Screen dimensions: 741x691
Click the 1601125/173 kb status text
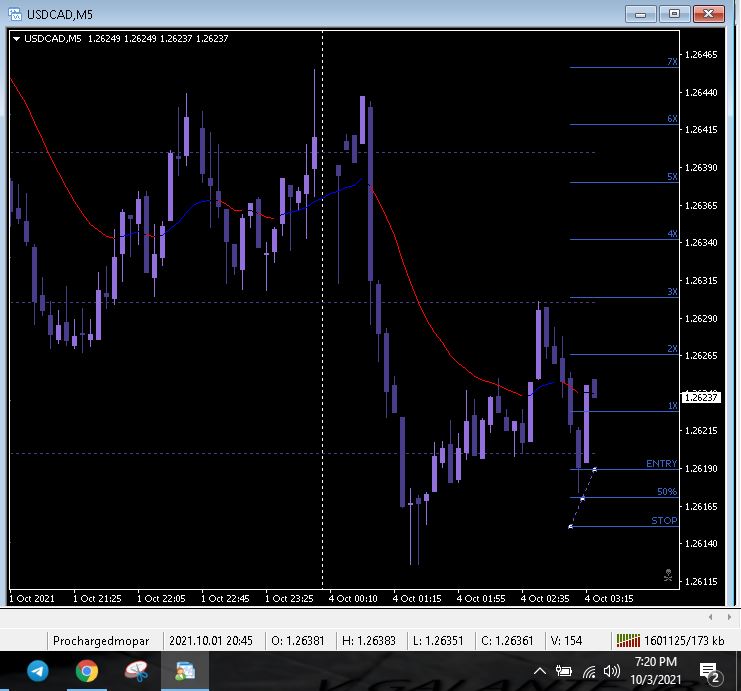(x=684, y=641)
